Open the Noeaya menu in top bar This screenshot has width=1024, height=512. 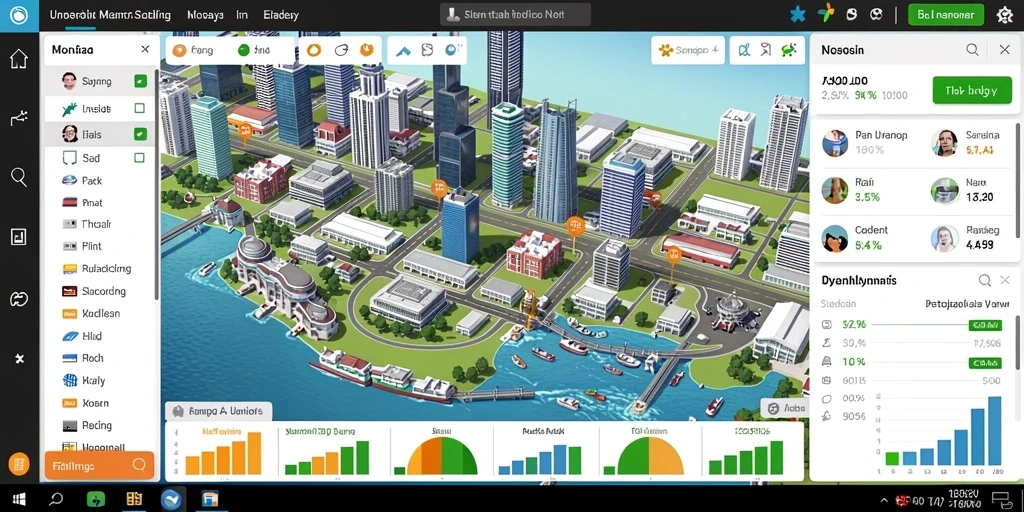coord(205,14)
